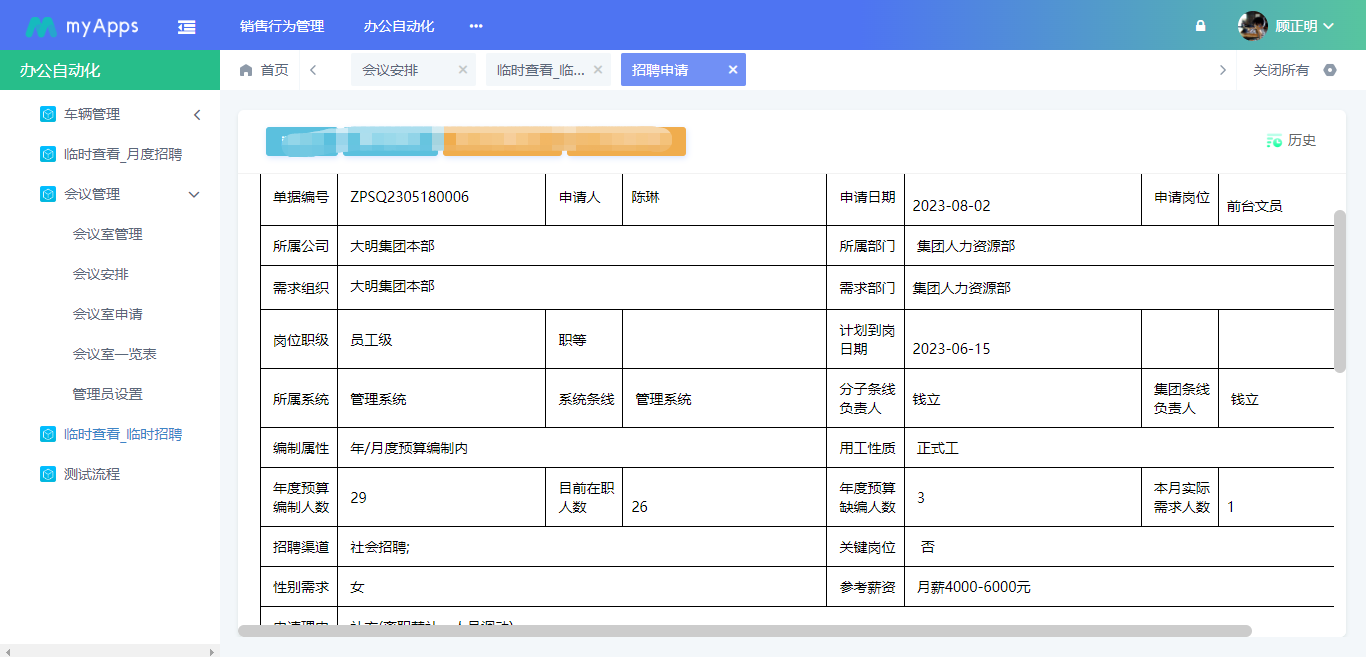Select the 销售行为管理 menu item
Screen dimensions: 1366x657
[283, 25]
